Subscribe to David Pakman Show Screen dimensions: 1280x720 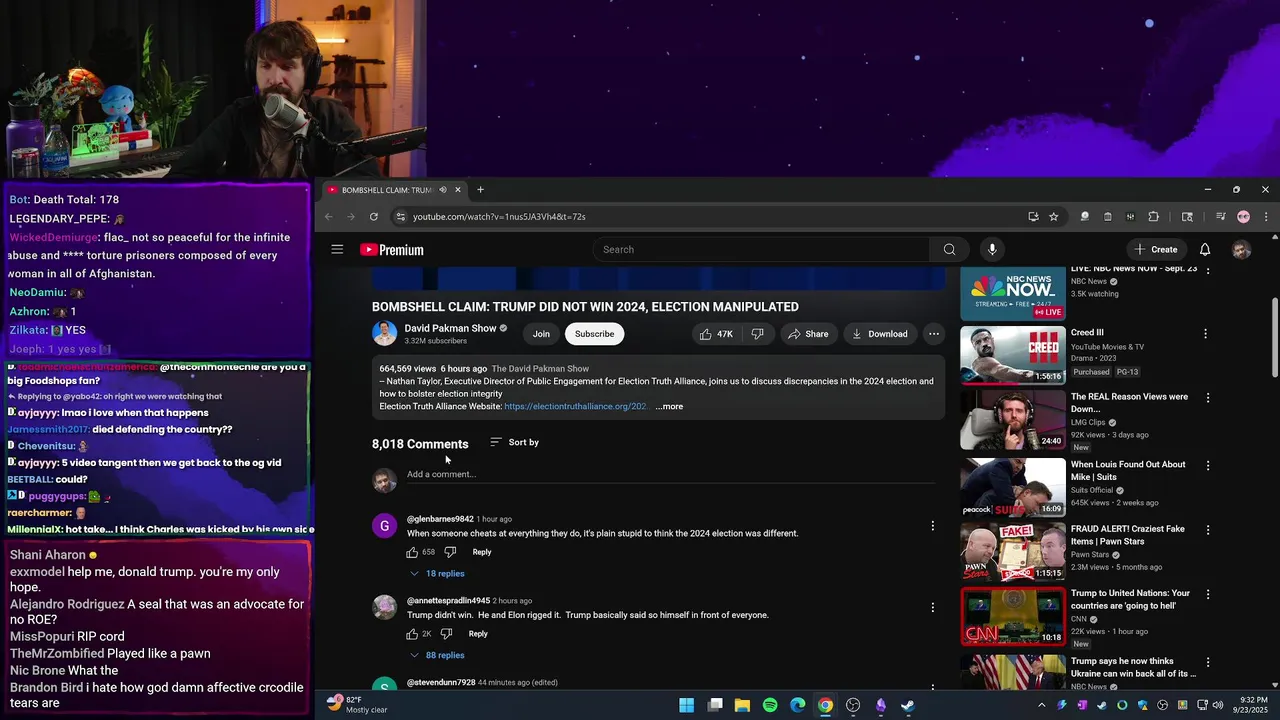594,334
